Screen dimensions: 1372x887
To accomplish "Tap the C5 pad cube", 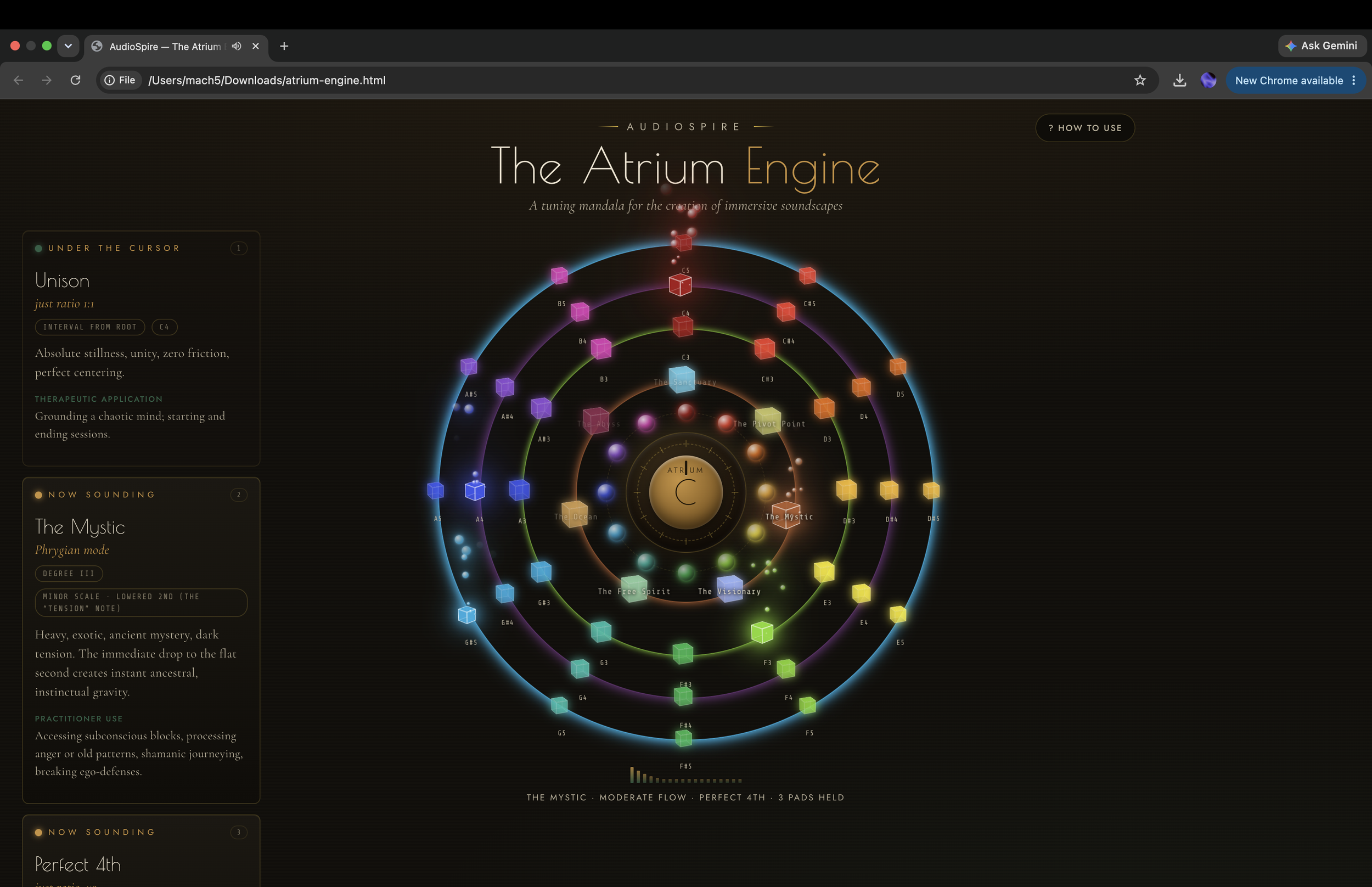I will pos(683,243).
